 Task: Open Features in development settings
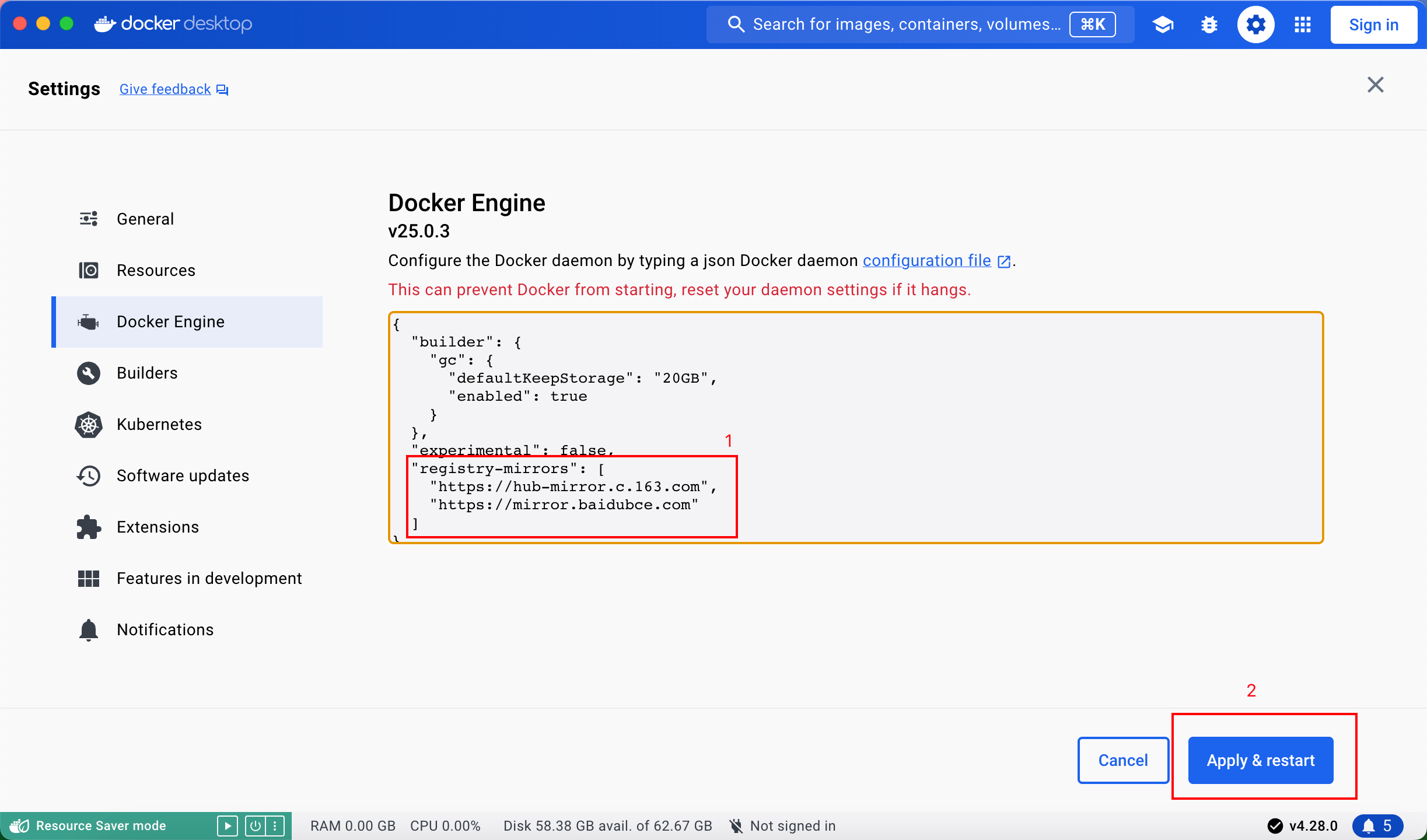209,578
